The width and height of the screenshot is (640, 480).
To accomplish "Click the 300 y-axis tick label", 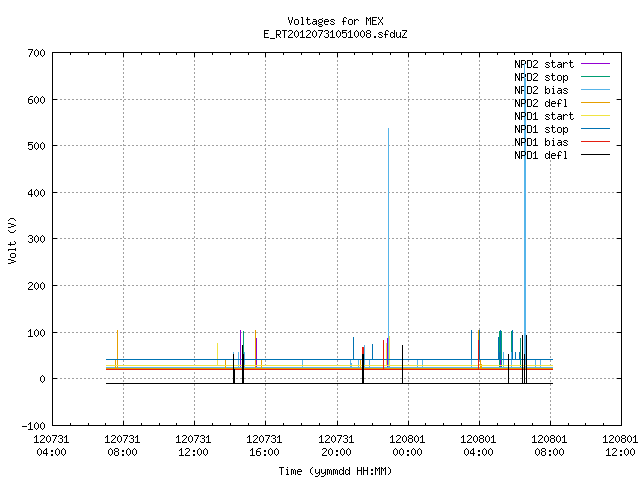I will 36,240.
